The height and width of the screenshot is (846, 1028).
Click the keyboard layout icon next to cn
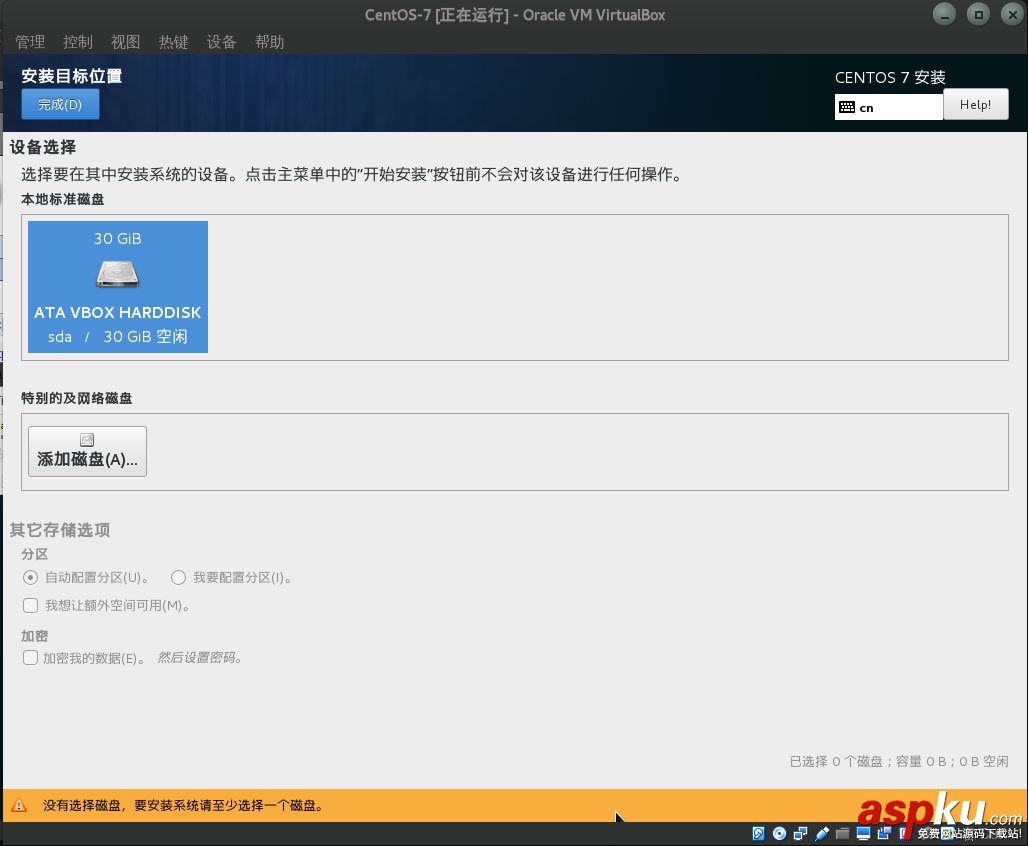tap(847, 106)
